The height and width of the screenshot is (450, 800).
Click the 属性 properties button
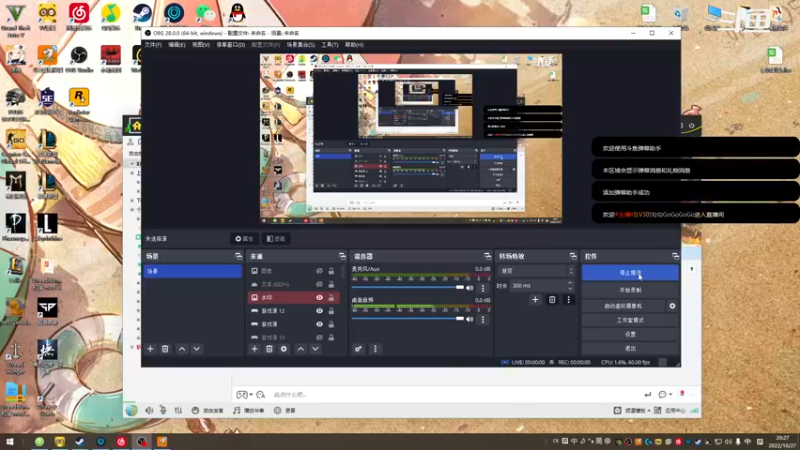click(x=244, y=239)
